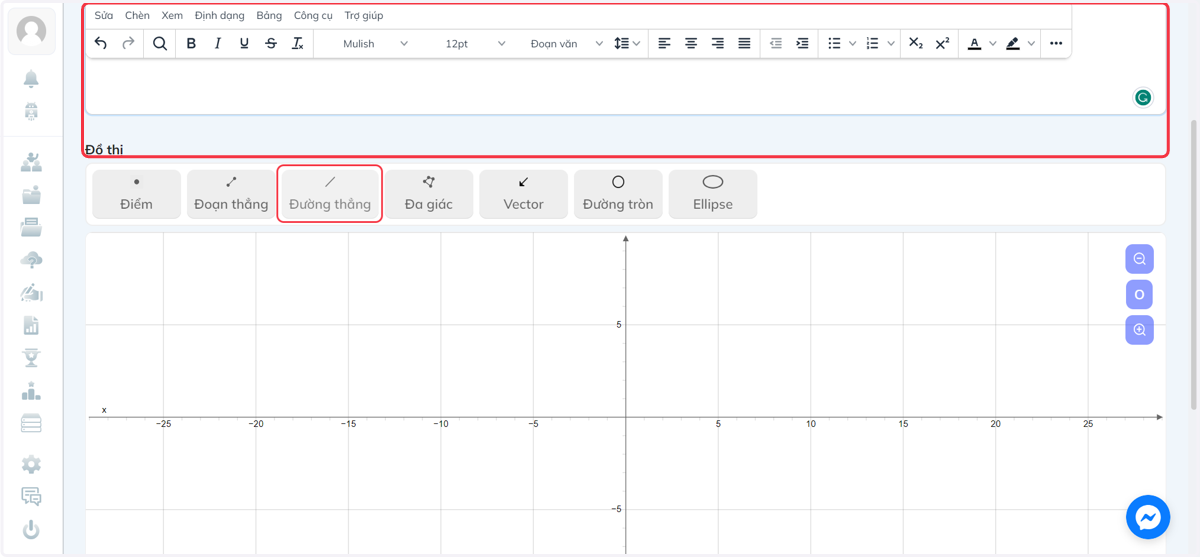Open settings gear in sidebar
Viewport: 1200px width, 557px height.
tap(31, 464)
